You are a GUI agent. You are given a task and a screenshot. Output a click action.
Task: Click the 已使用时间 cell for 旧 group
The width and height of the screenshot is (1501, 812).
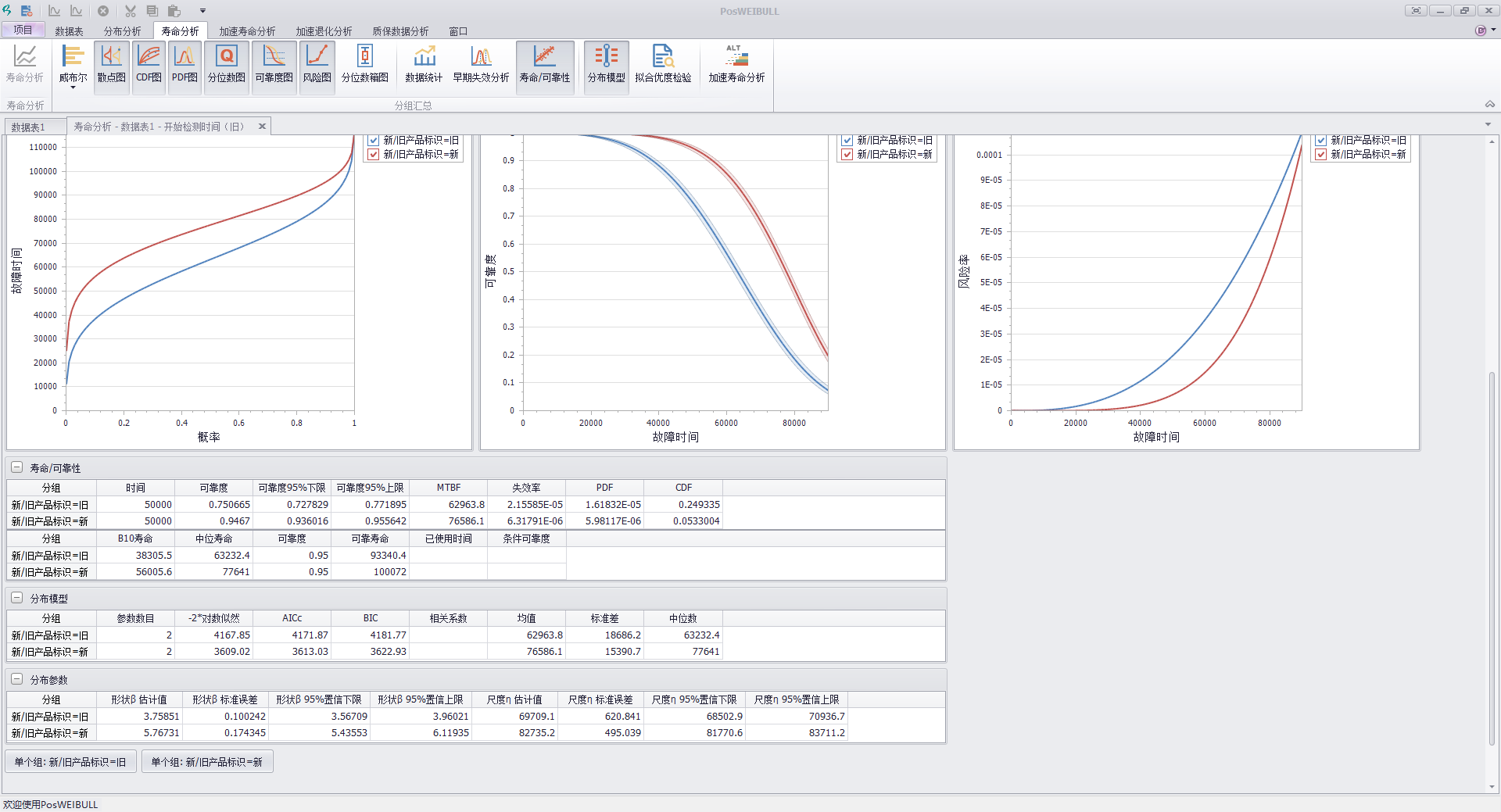click(449, 556)
